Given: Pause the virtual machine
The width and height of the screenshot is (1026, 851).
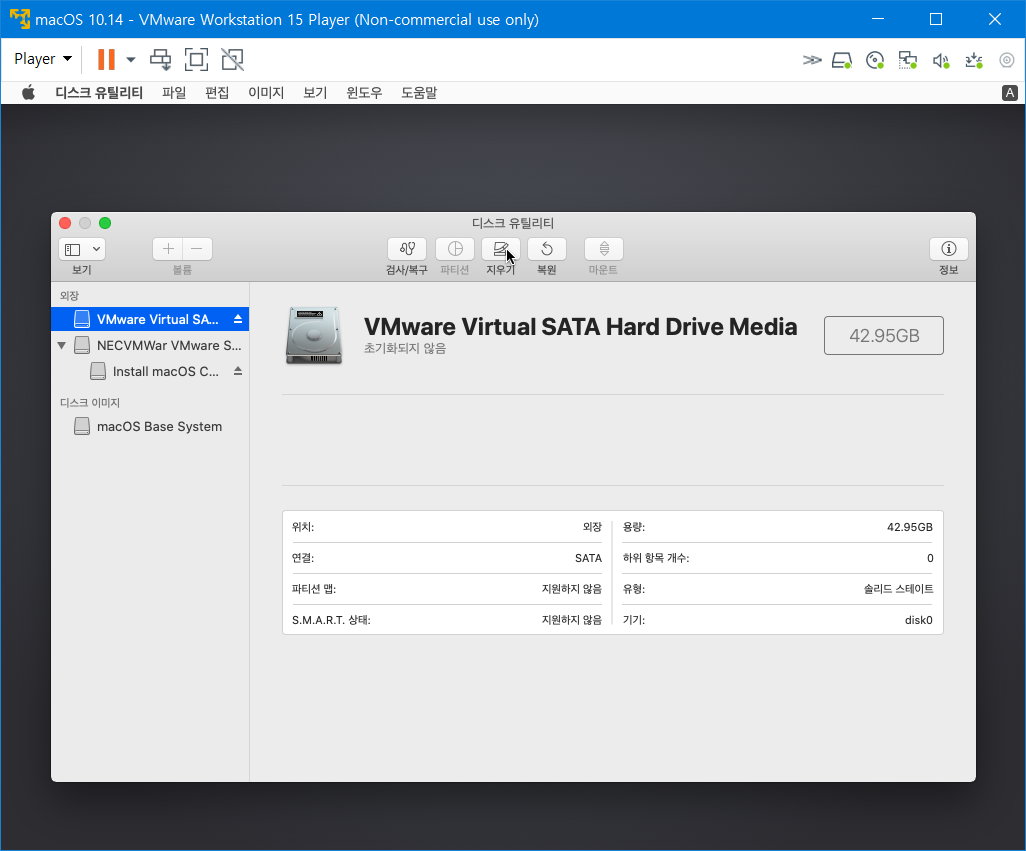Looking at the screenshot, I should (x=106, y=60).
